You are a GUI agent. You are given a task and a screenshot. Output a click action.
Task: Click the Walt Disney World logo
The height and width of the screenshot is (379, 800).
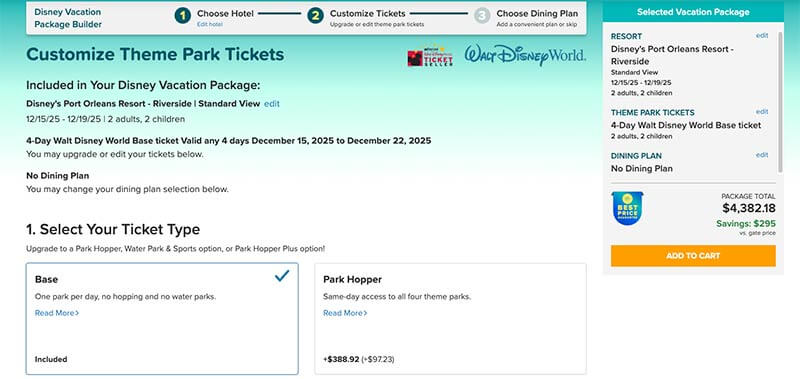(x=525, y=56)
